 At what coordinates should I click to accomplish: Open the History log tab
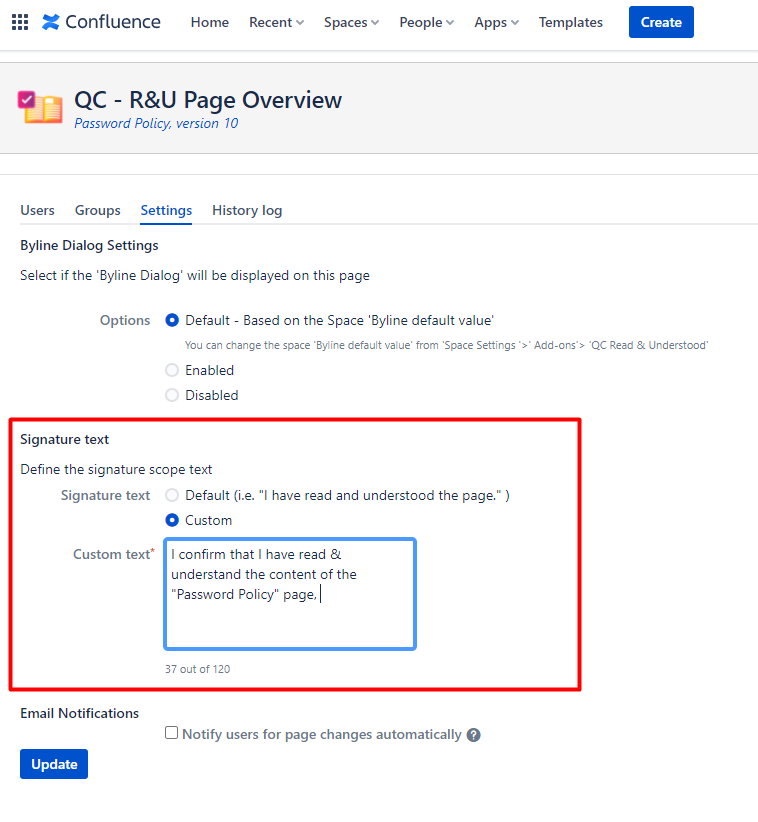[x=247, y=210]
